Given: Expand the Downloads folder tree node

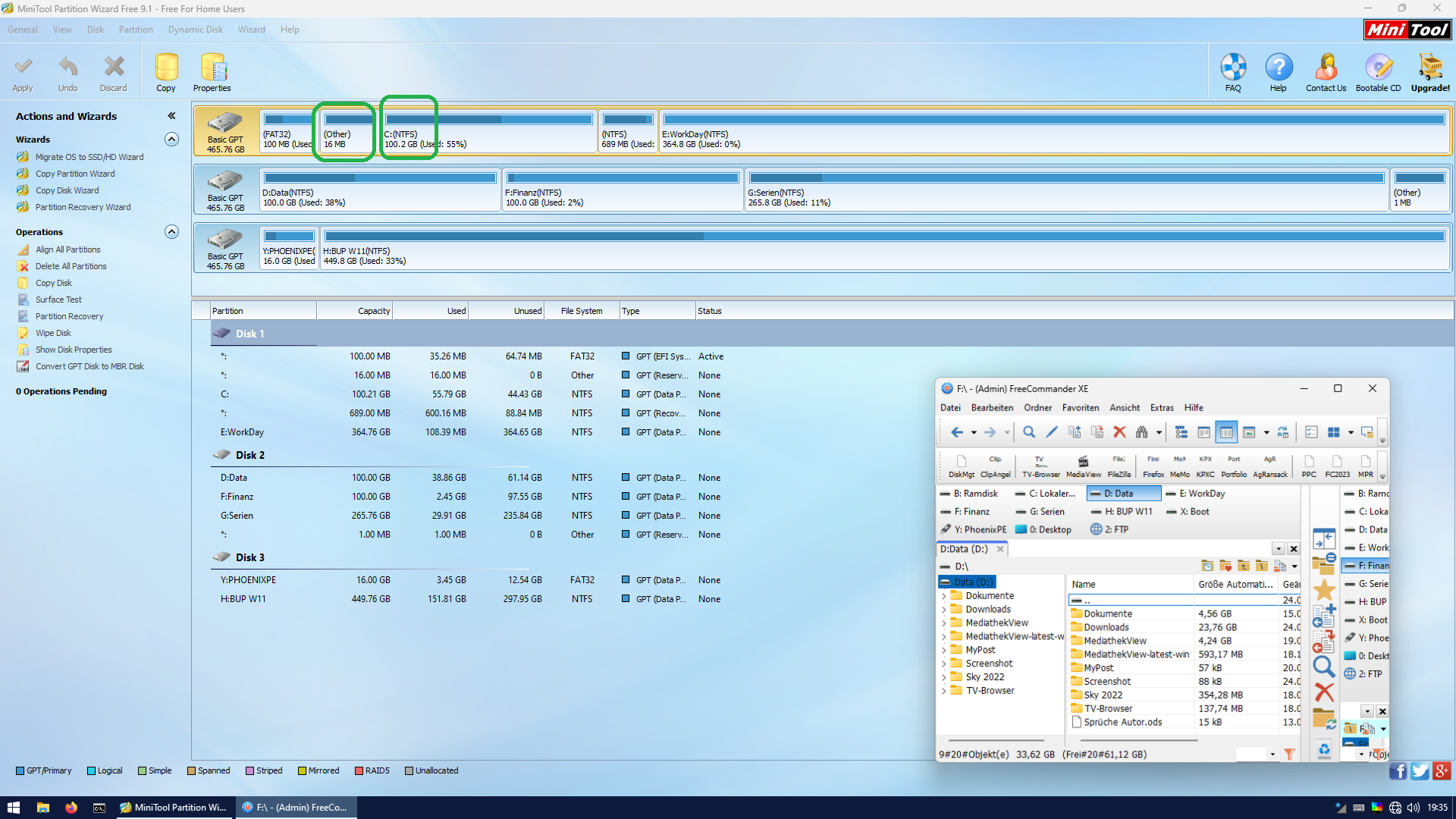Looking at the screenshot, I should pos(944,610).
